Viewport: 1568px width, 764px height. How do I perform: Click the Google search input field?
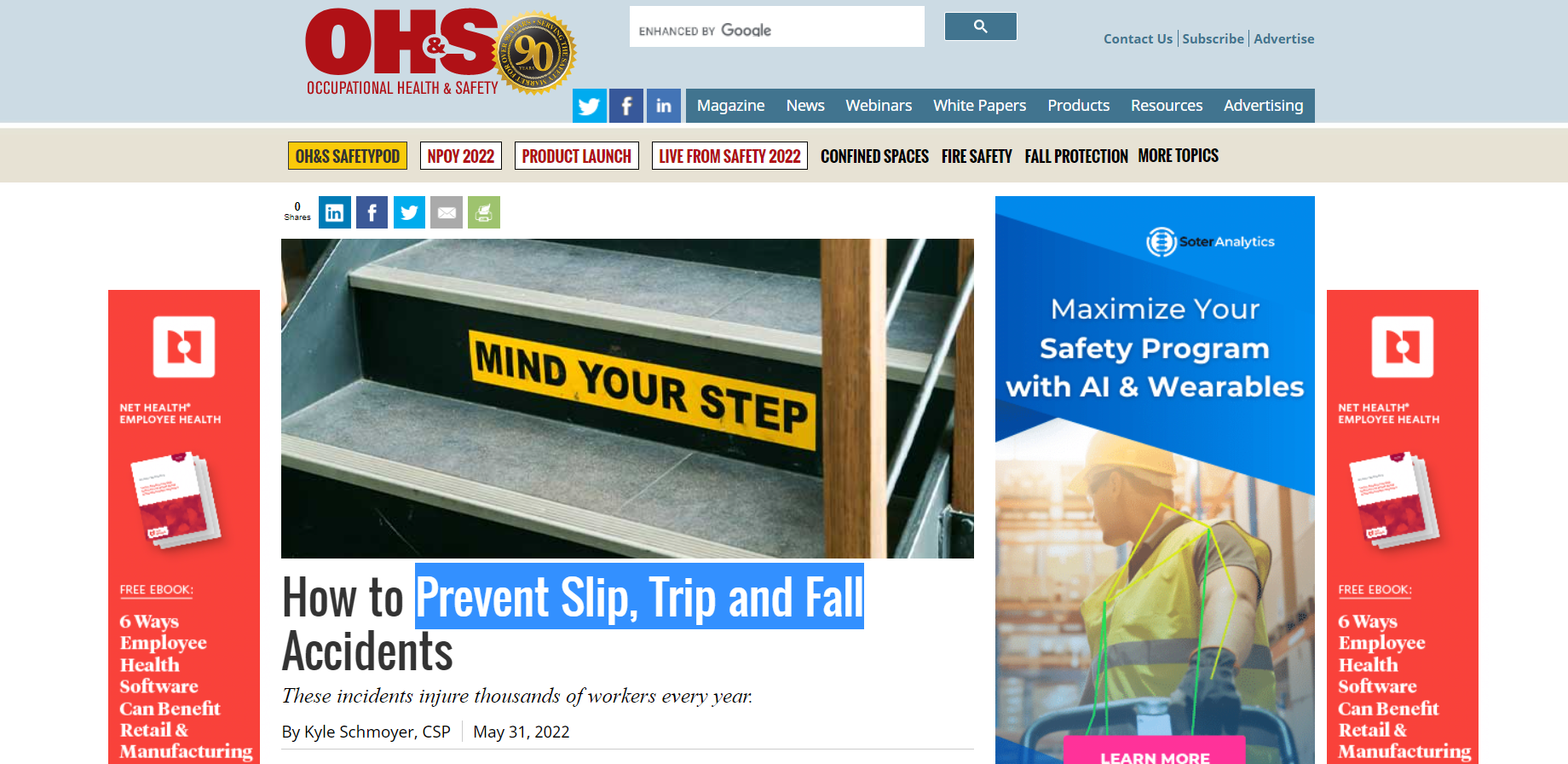(777, 26)
